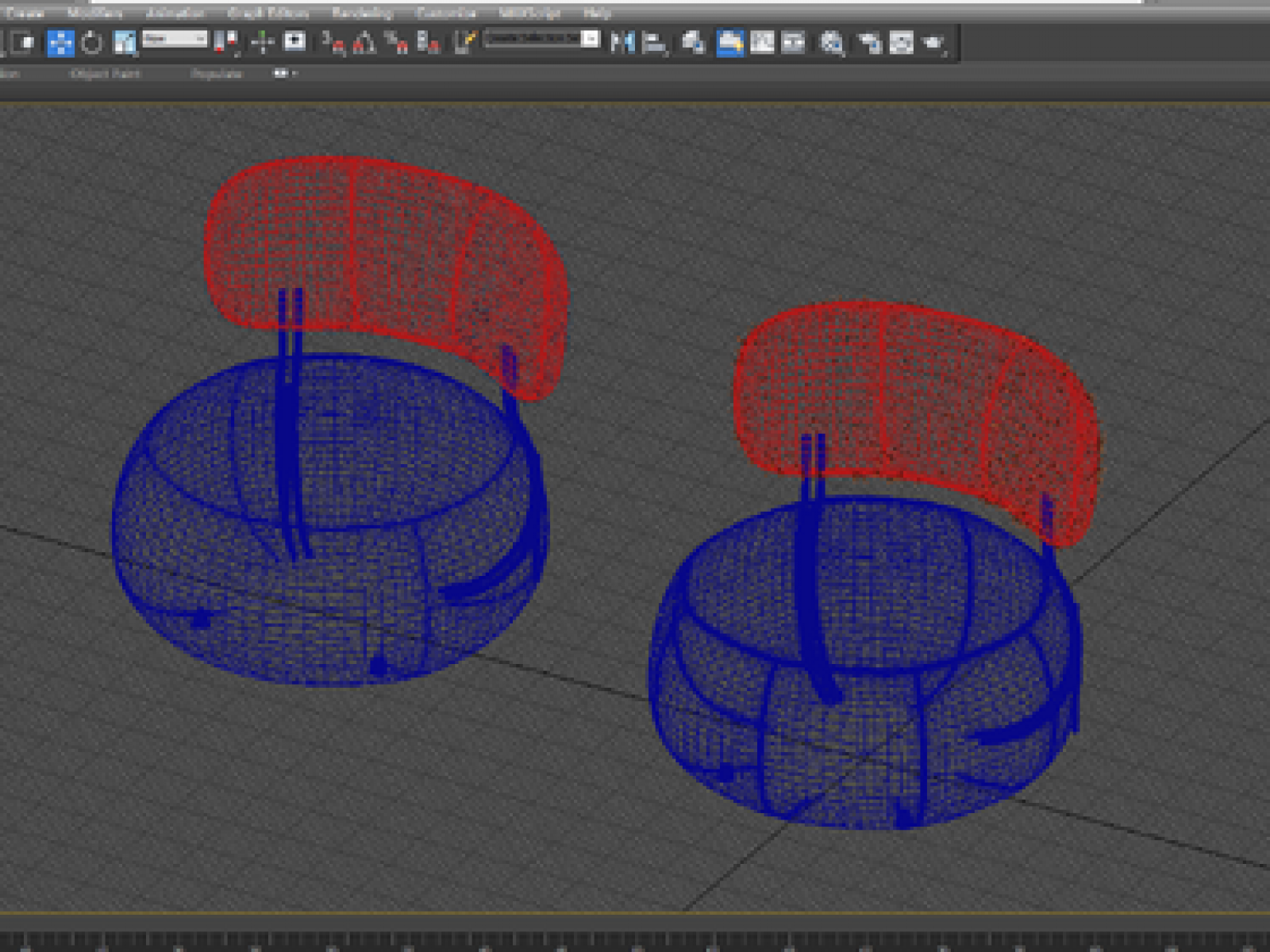Screen dimensions: 1270x952
Task: Open the Render Setup dialog
Action: click(x=869, y=43)
